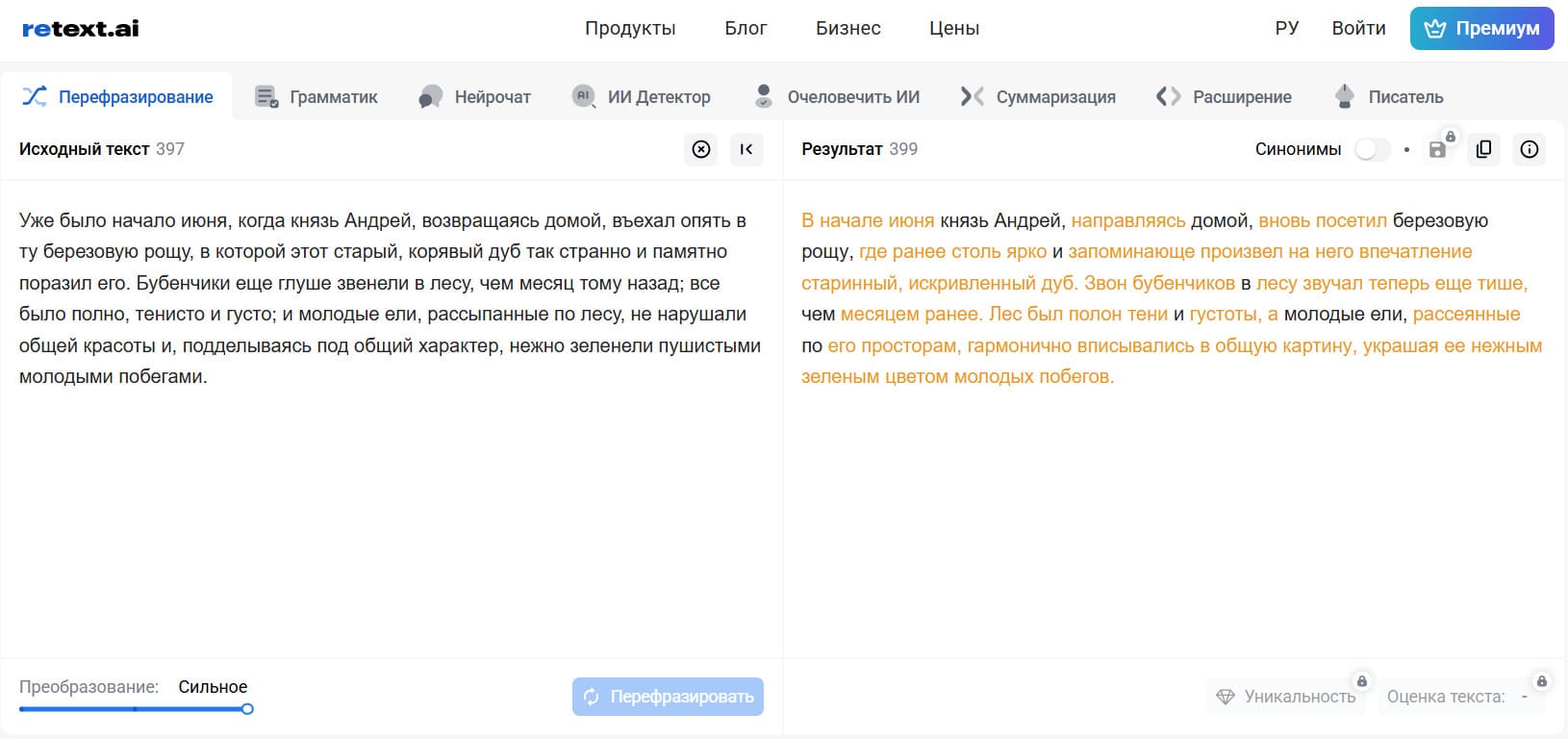Click the middle mark of Преобразование slider

tap(135, 709)
